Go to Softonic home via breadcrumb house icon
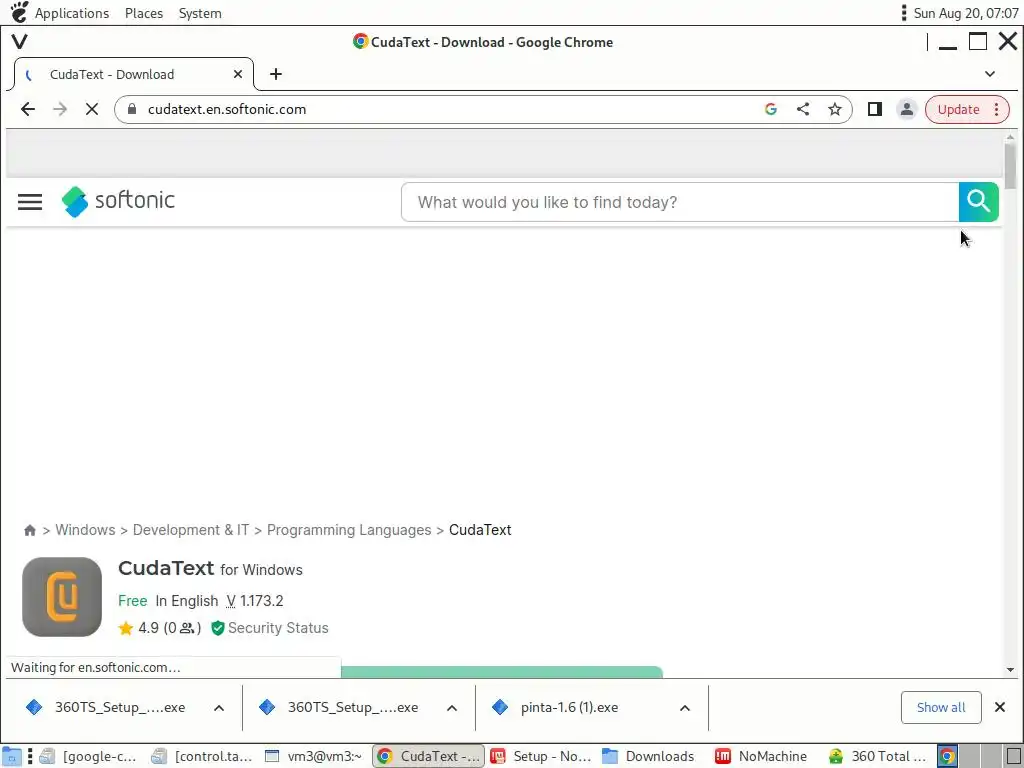This screenshot has width=1024, height=768. tap(29, 530)
